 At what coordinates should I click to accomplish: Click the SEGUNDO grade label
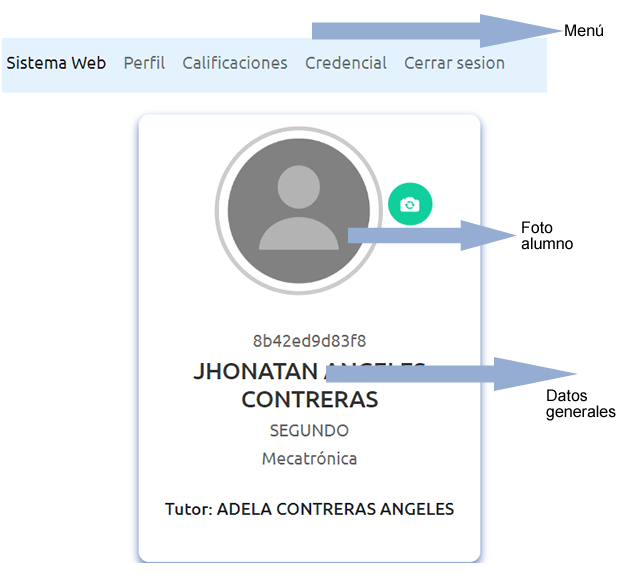coord(309,431)
